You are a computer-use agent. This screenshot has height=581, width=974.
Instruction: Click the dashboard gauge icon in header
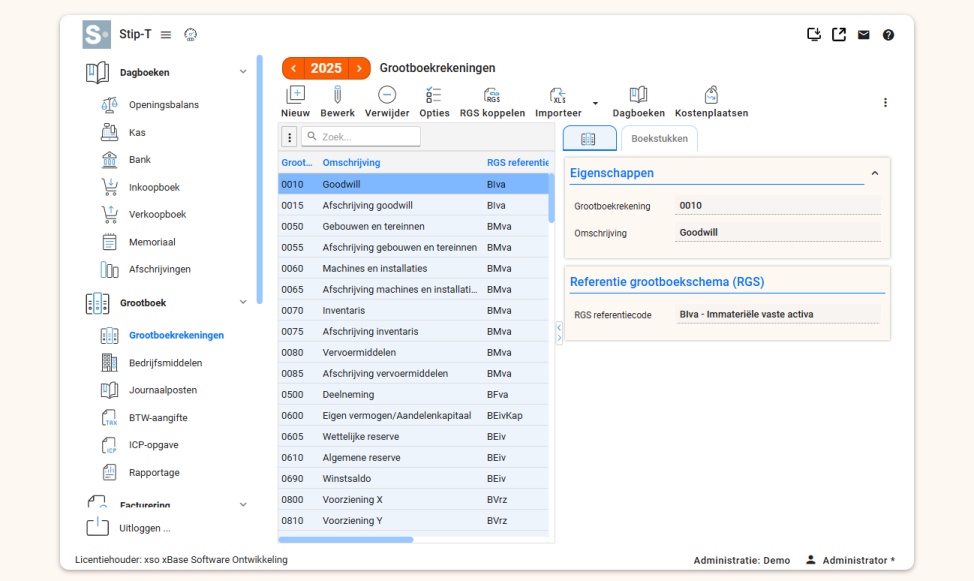click(191, 35)
